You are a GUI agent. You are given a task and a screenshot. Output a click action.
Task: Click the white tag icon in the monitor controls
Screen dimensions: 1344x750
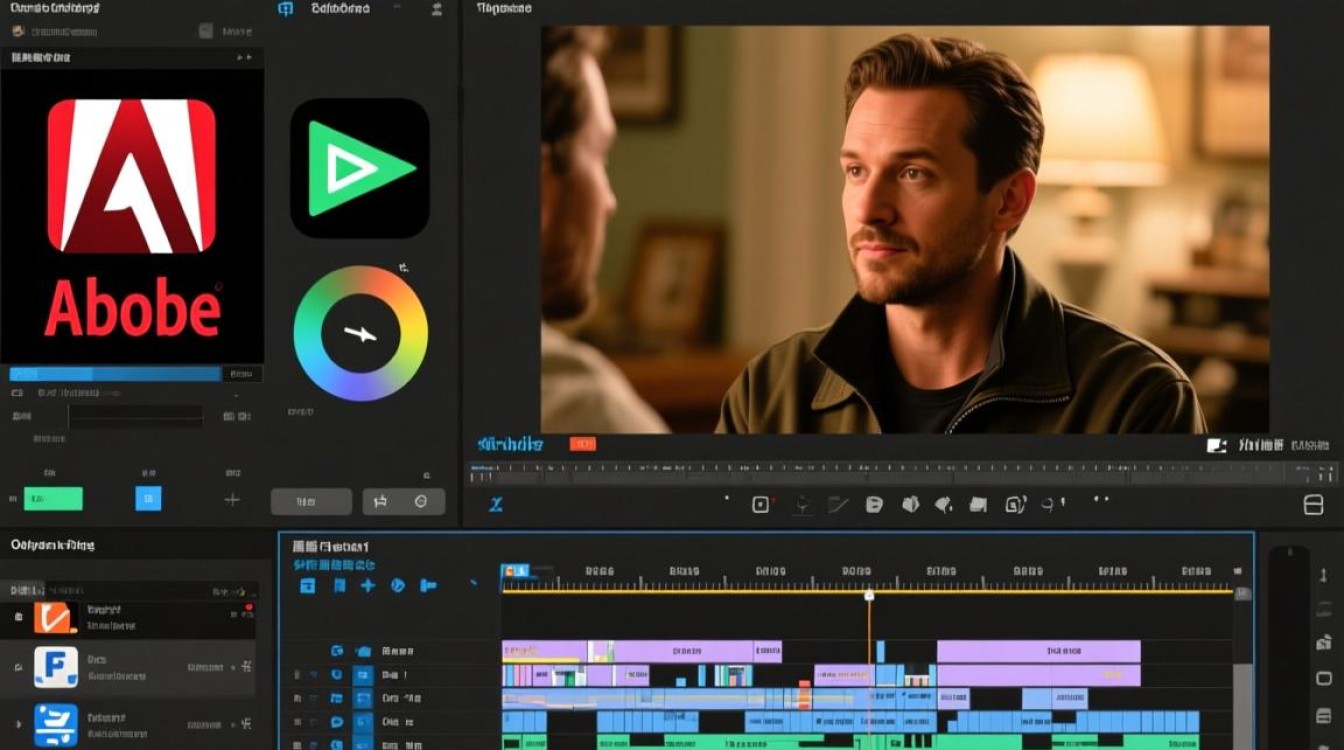tap(874, 505)
